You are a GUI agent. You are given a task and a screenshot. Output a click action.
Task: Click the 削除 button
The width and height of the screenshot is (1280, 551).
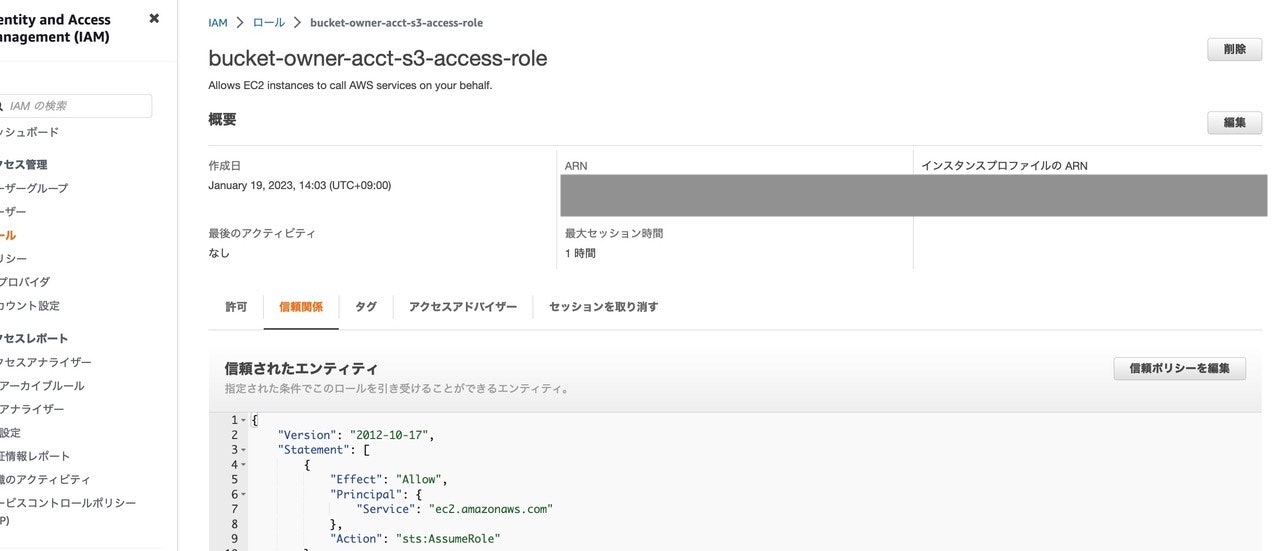coord(1234,49)
